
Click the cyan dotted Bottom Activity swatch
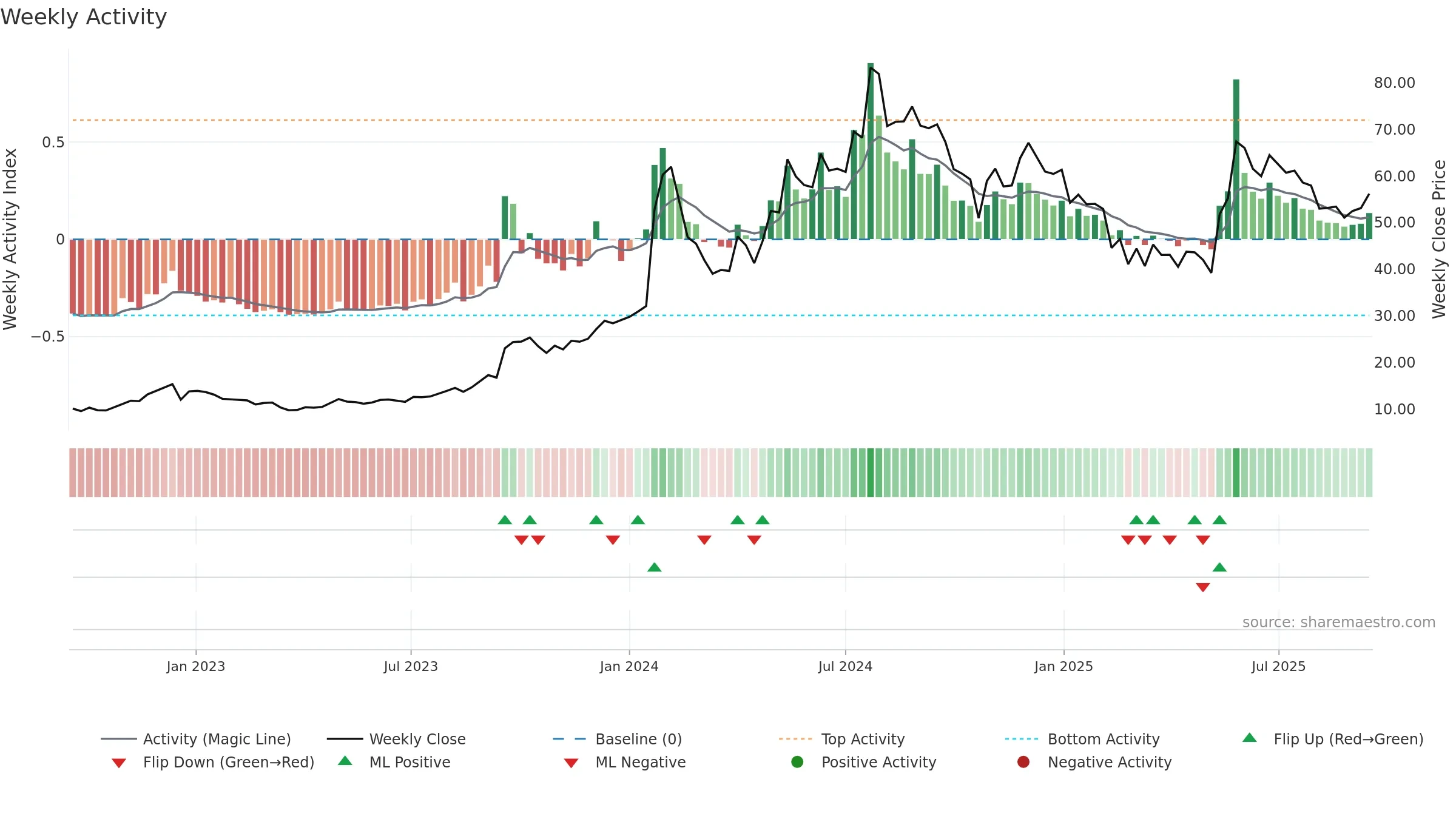click(x=1022, y=739)
